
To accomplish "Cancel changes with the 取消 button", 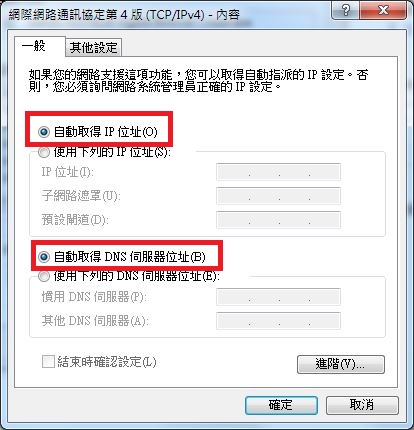I will click(x=362, y=405).
